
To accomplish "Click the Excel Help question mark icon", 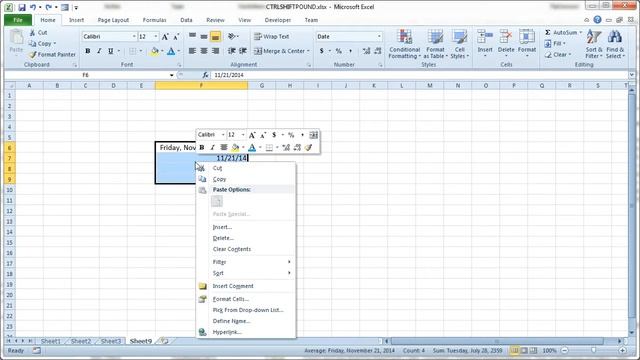I will point(597,20).
